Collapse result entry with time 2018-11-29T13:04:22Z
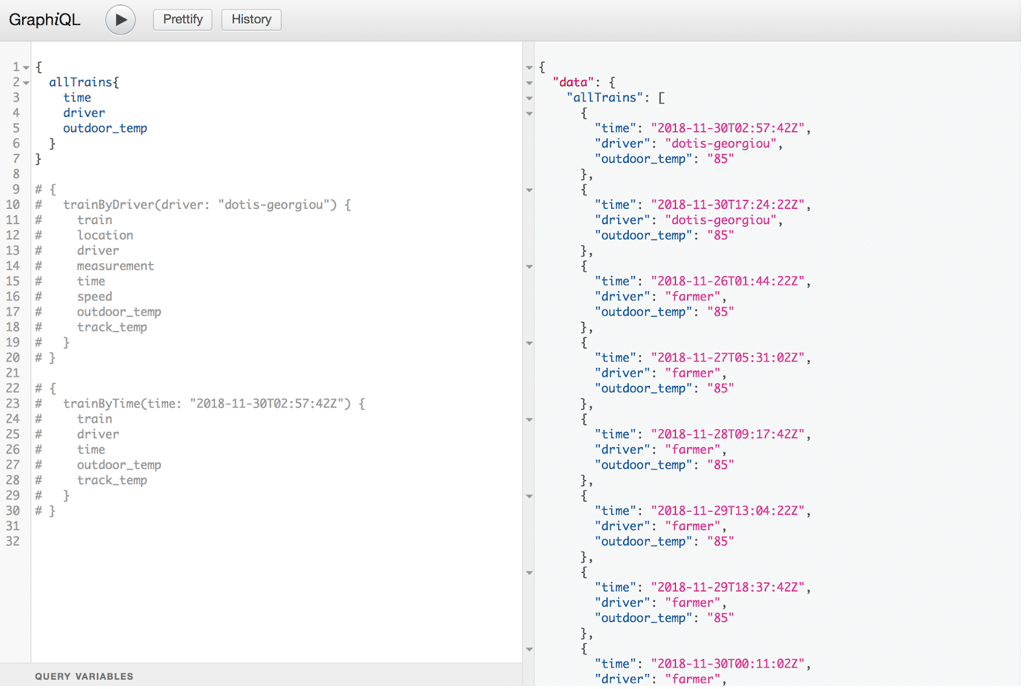 (x=530, y=496)
